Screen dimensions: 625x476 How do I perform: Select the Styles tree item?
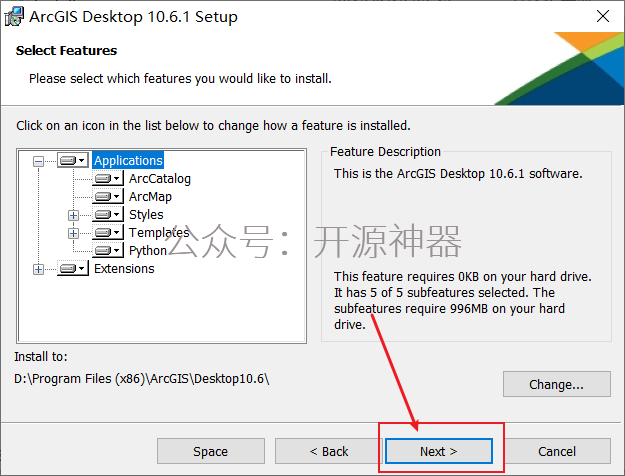click(x=146, y=215)
